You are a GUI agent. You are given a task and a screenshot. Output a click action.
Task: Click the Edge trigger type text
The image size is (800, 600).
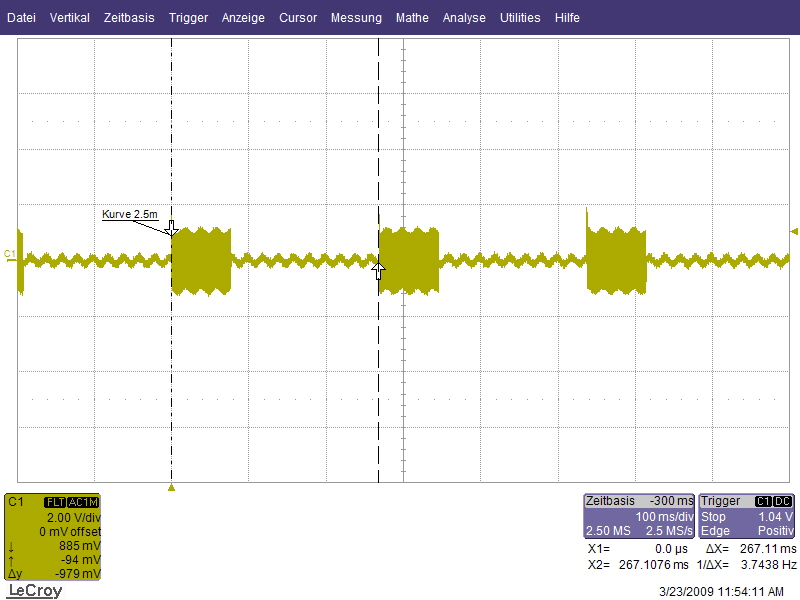click(715, 531)
